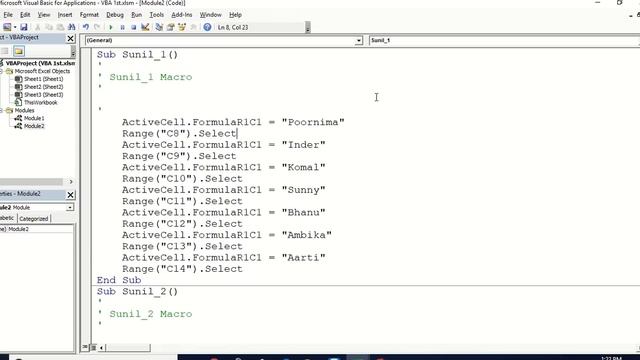Viewport: 640px width, 360px height.
Task: Toggle Folders in the Project Explorer toolbar
Action: tap(18, 51)
